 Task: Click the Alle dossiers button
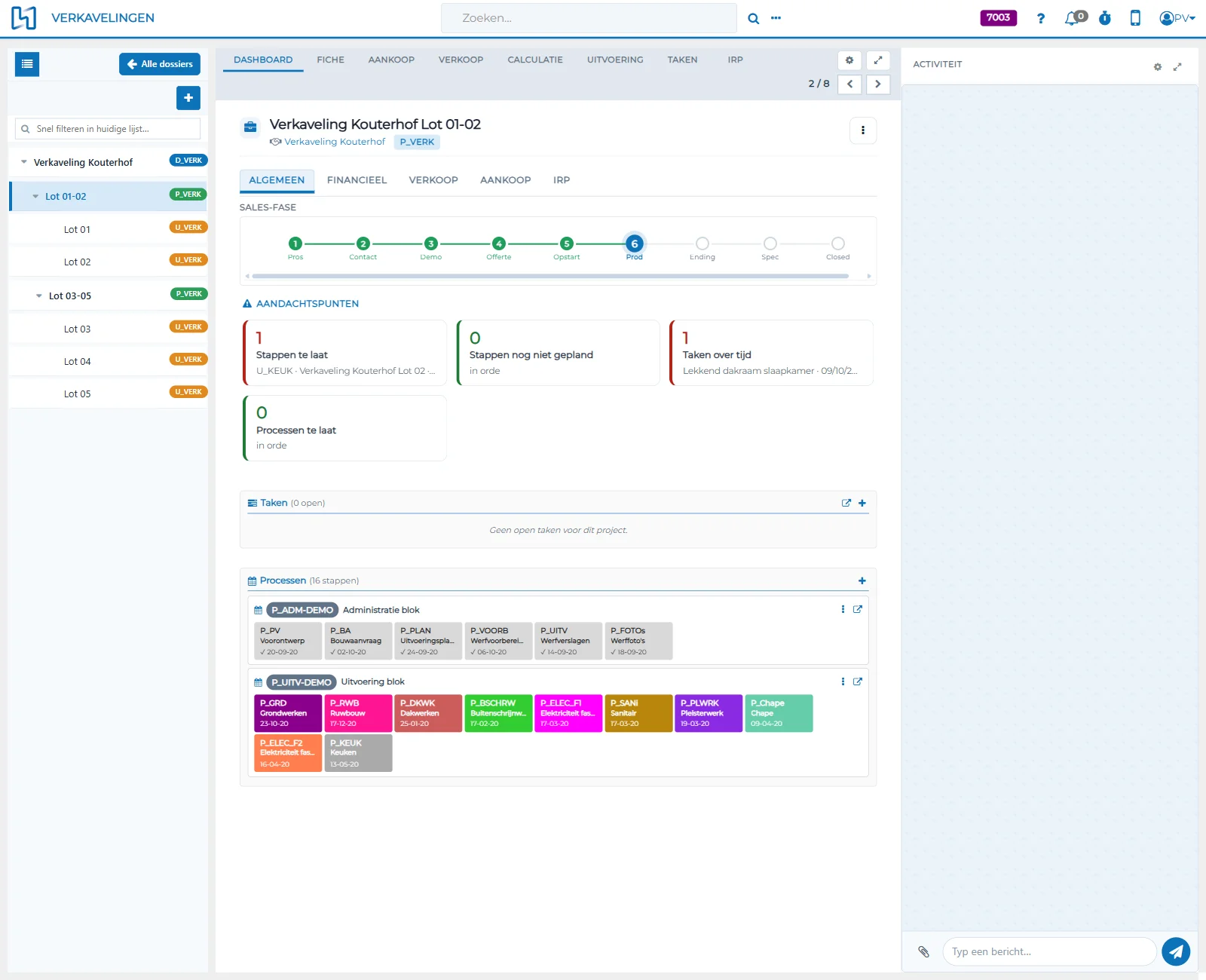pyautogui.click(x=160, y=64)
